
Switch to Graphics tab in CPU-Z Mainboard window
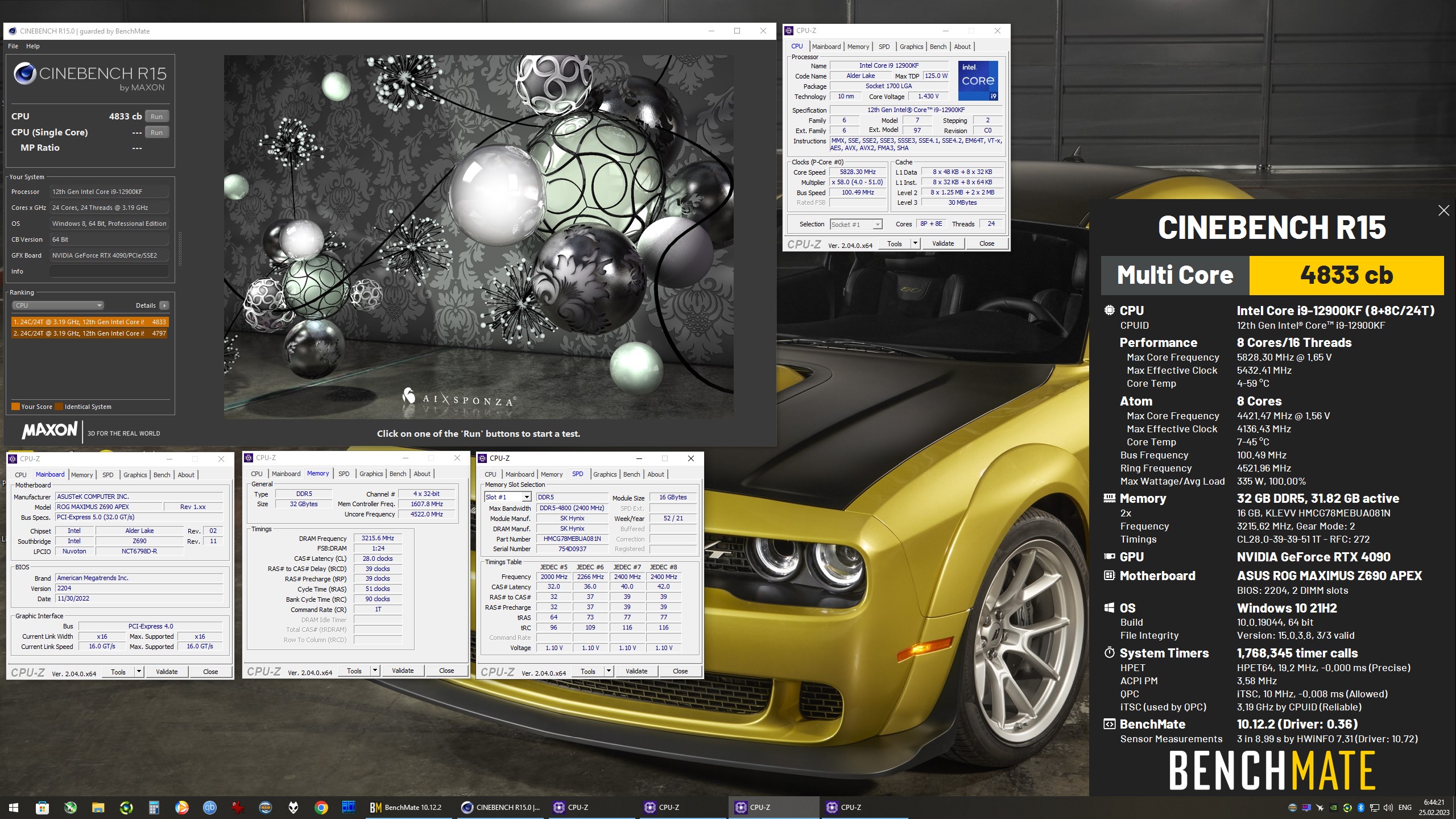(135, 475)
